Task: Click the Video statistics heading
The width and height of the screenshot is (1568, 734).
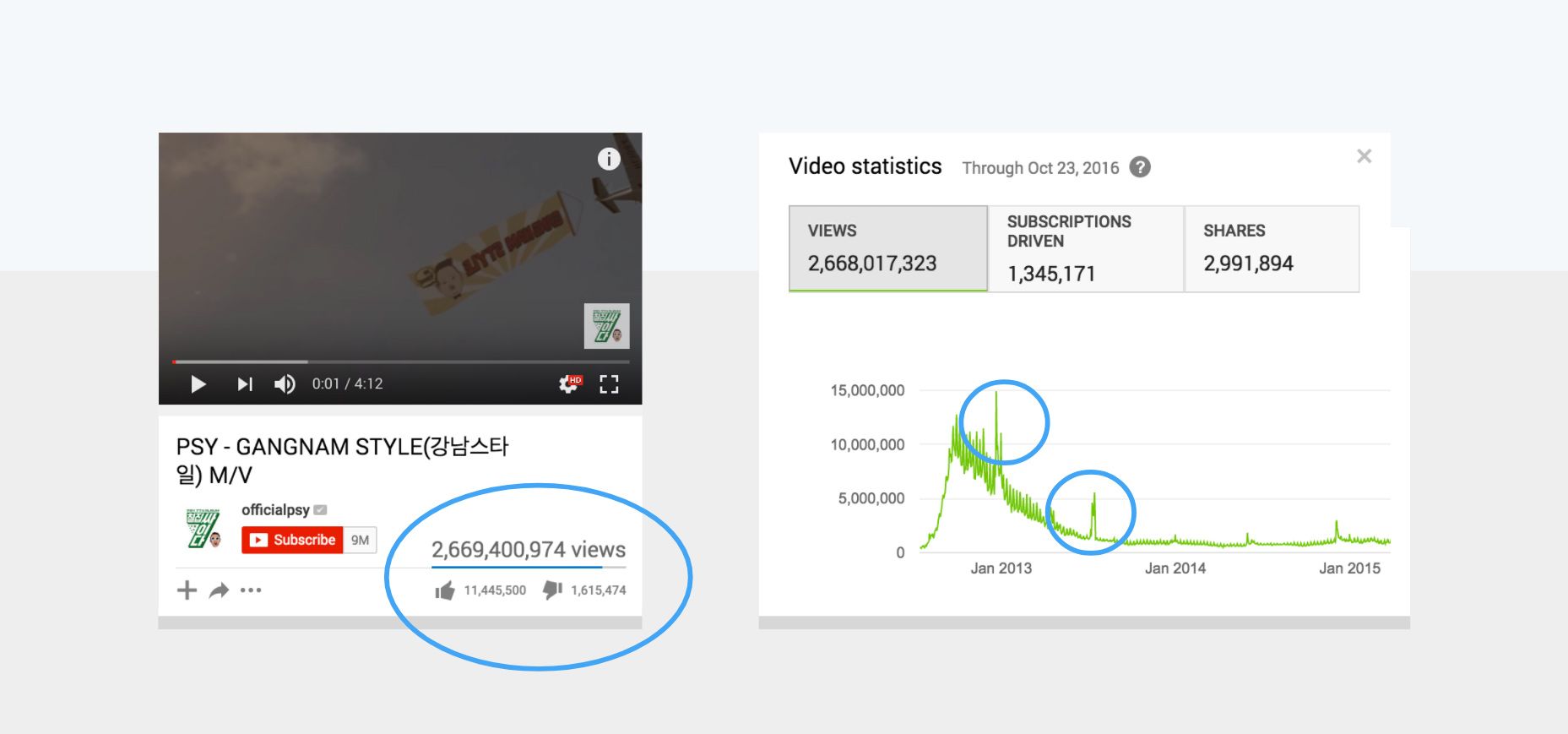Action: (865, 166)
